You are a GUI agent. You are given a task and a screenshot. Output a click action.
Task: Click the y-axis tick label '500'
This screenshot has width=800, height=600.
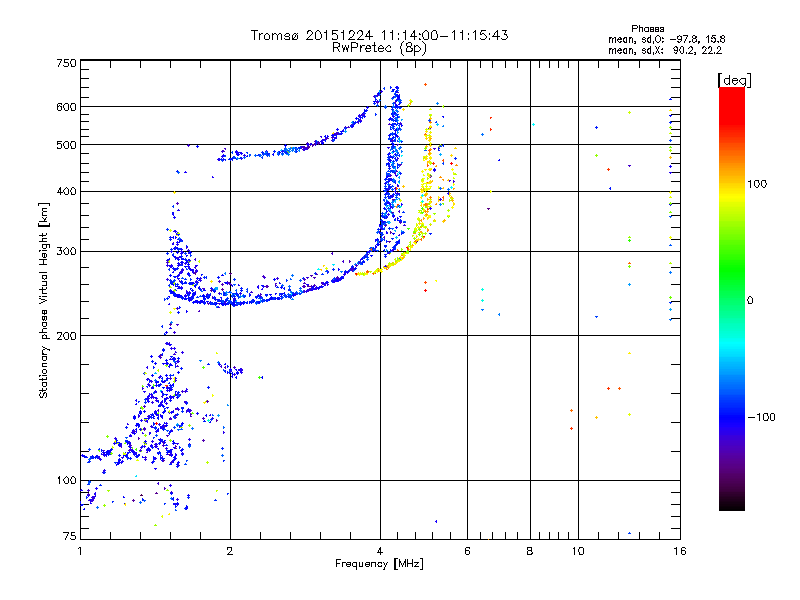[66, 145]
